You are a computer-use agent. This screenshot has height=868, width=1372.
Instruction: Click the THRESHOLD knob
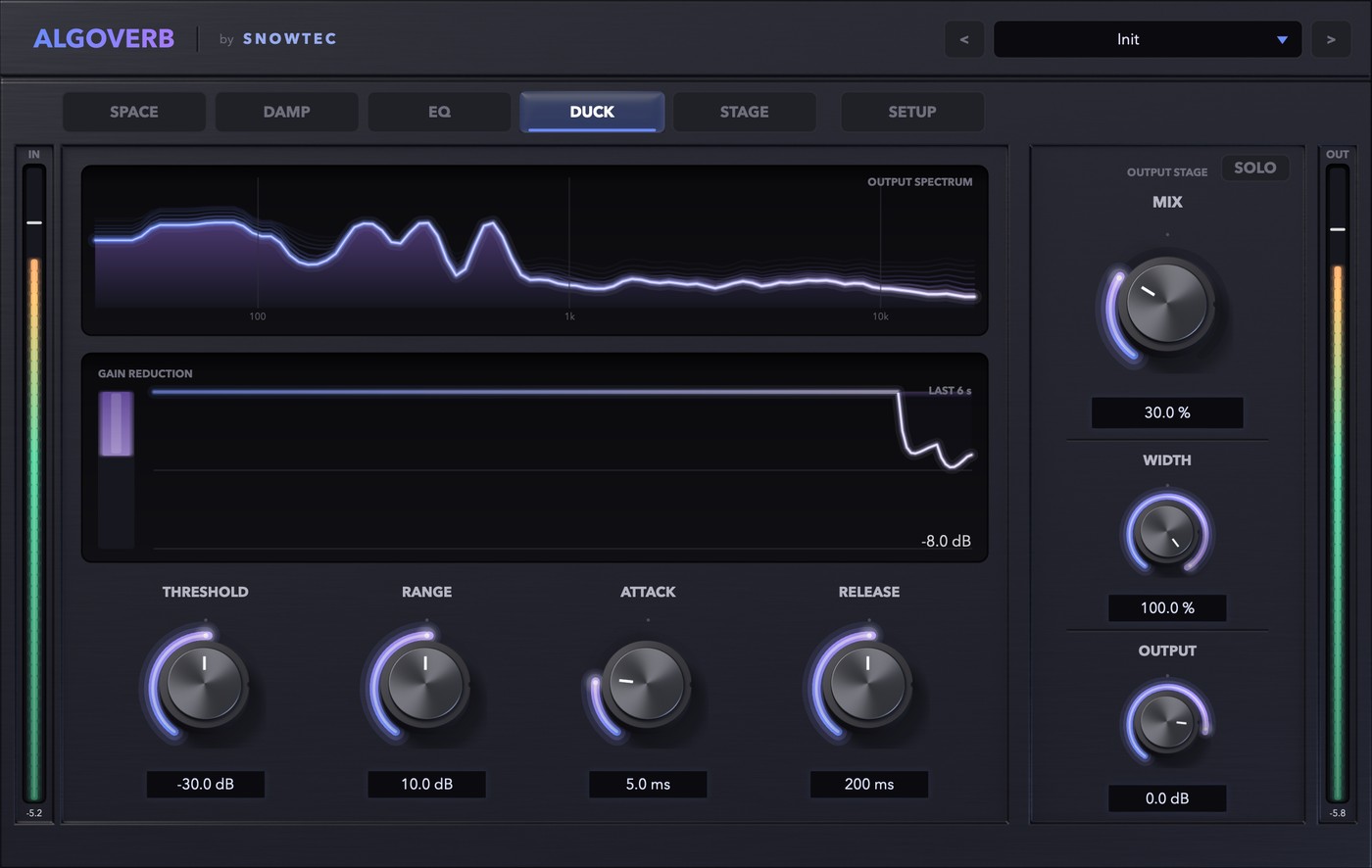[x=205, y=683]
